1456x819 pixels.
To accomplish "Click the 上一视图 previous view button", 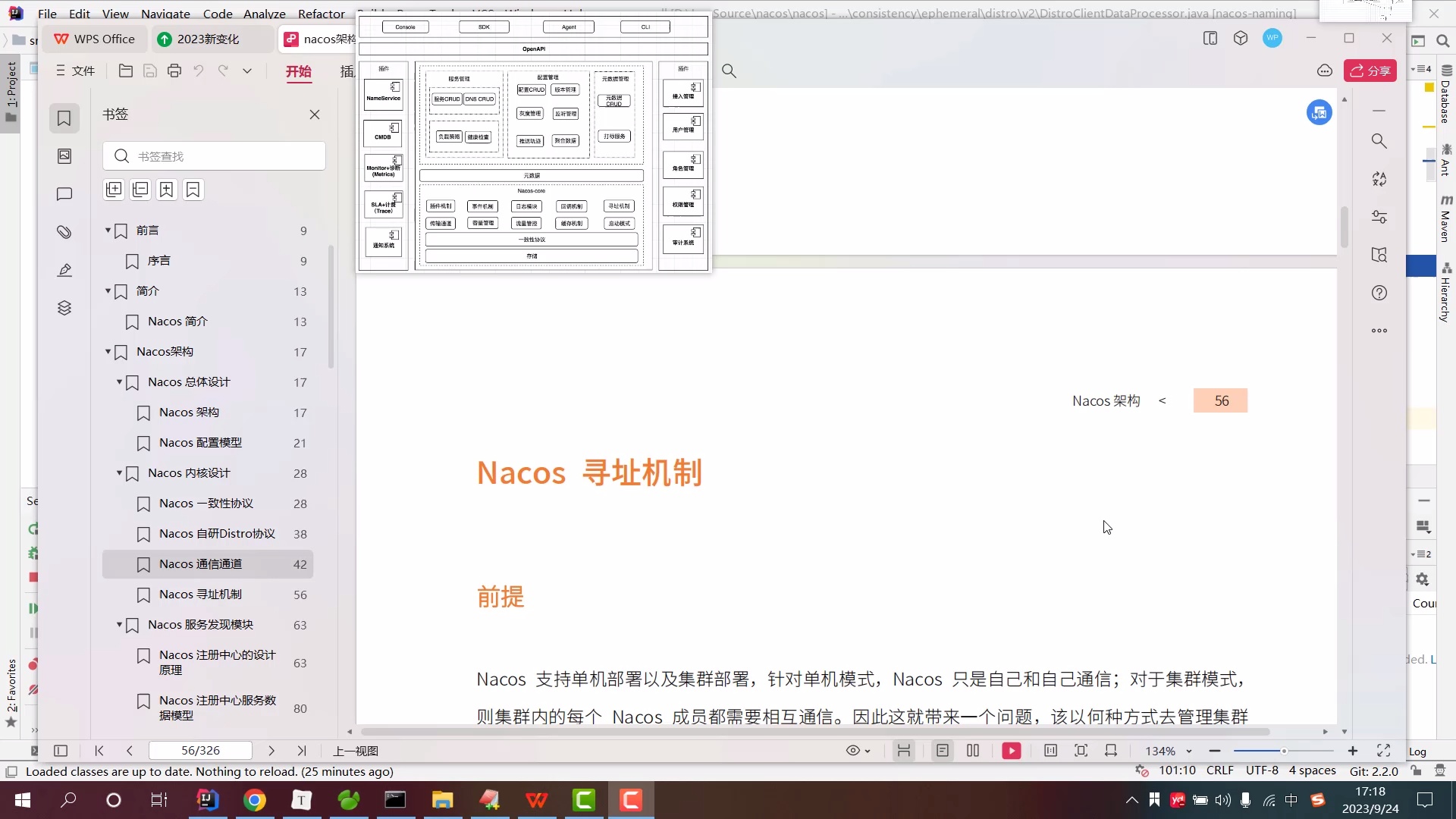I will pyautogui.click(x=354, y=750).
